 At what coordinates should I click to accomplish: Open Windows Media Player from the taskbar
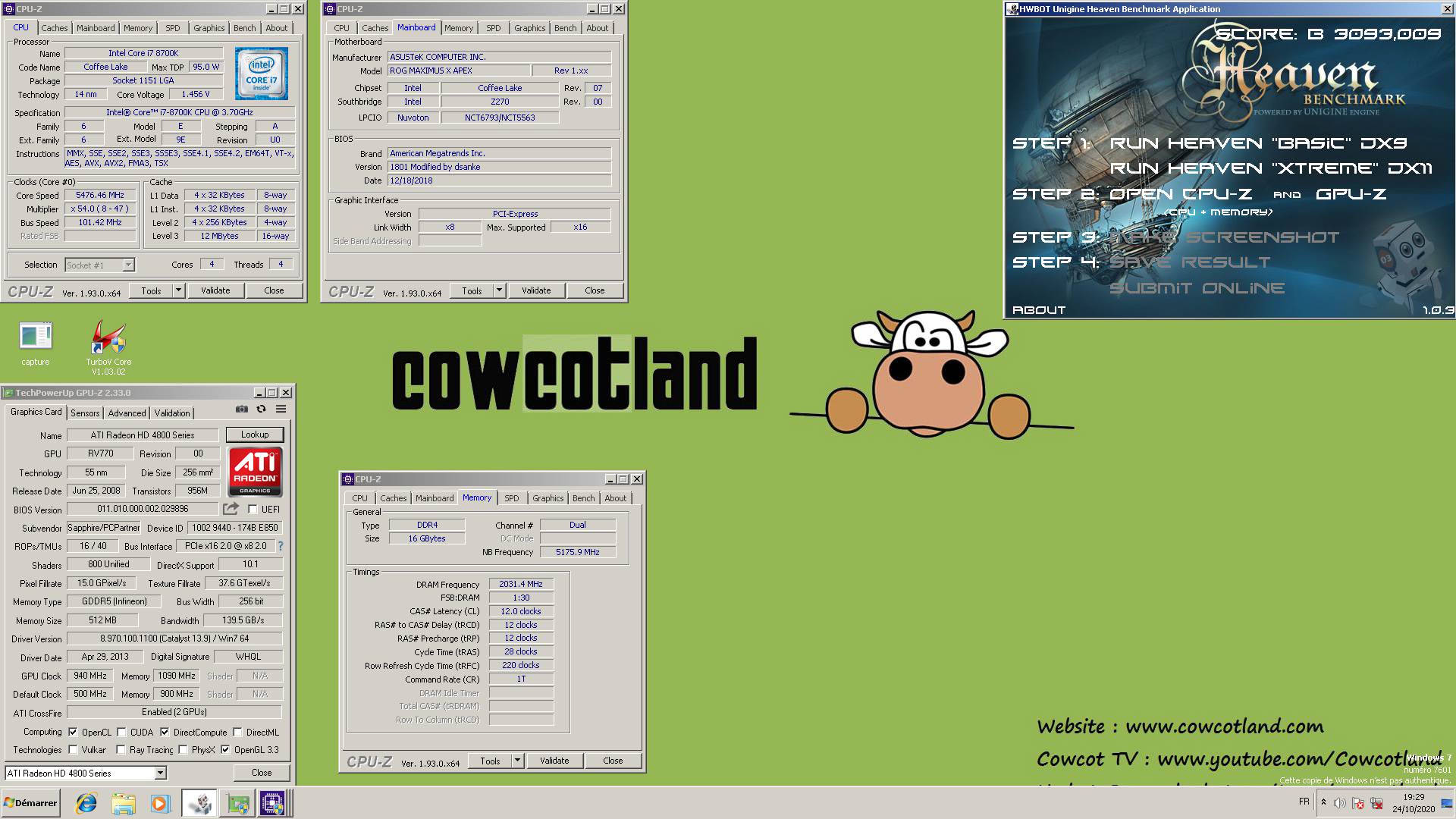click(x=159, y=803)
